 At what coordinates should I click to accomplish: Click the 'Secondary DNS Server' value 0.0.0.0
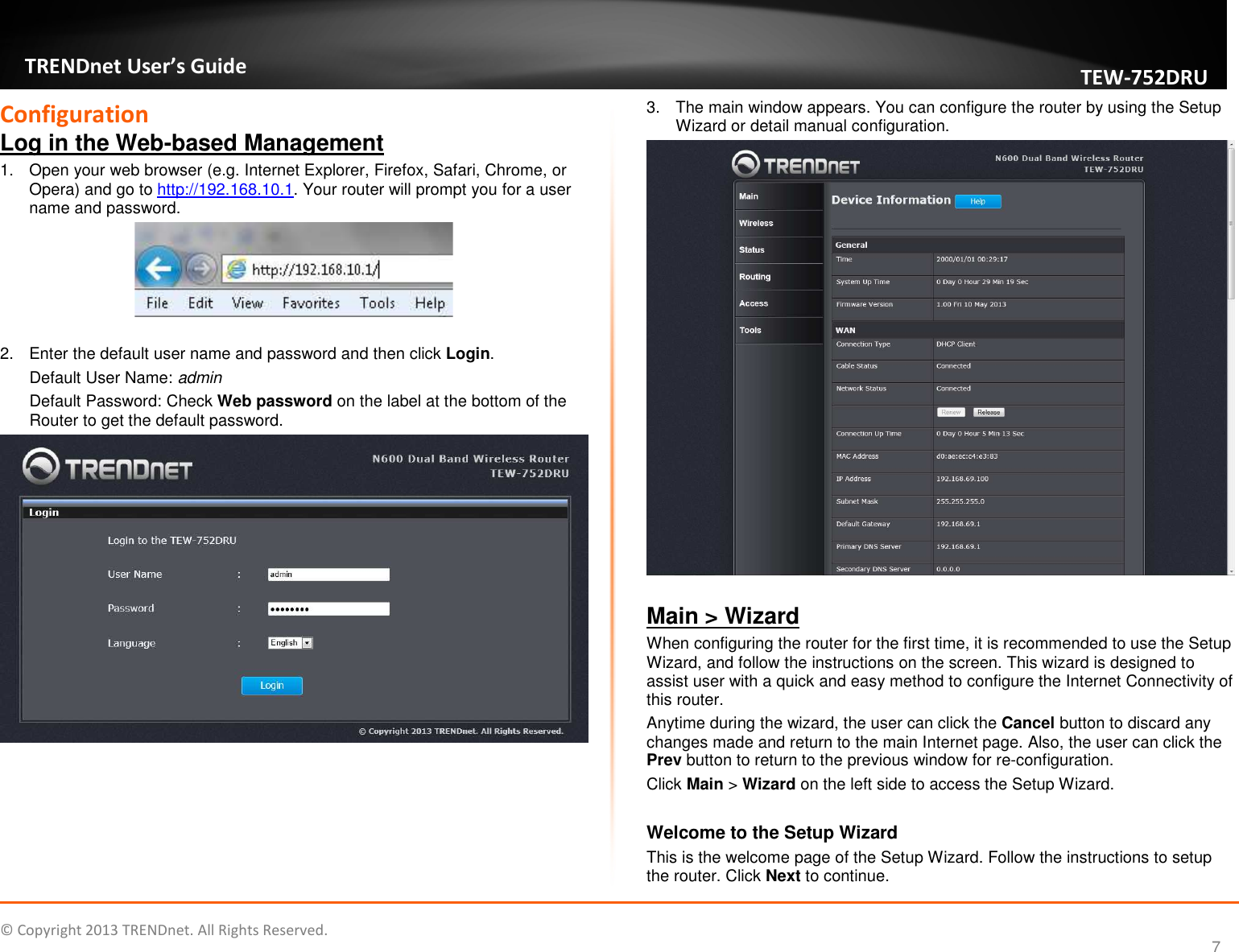(948, 569)
